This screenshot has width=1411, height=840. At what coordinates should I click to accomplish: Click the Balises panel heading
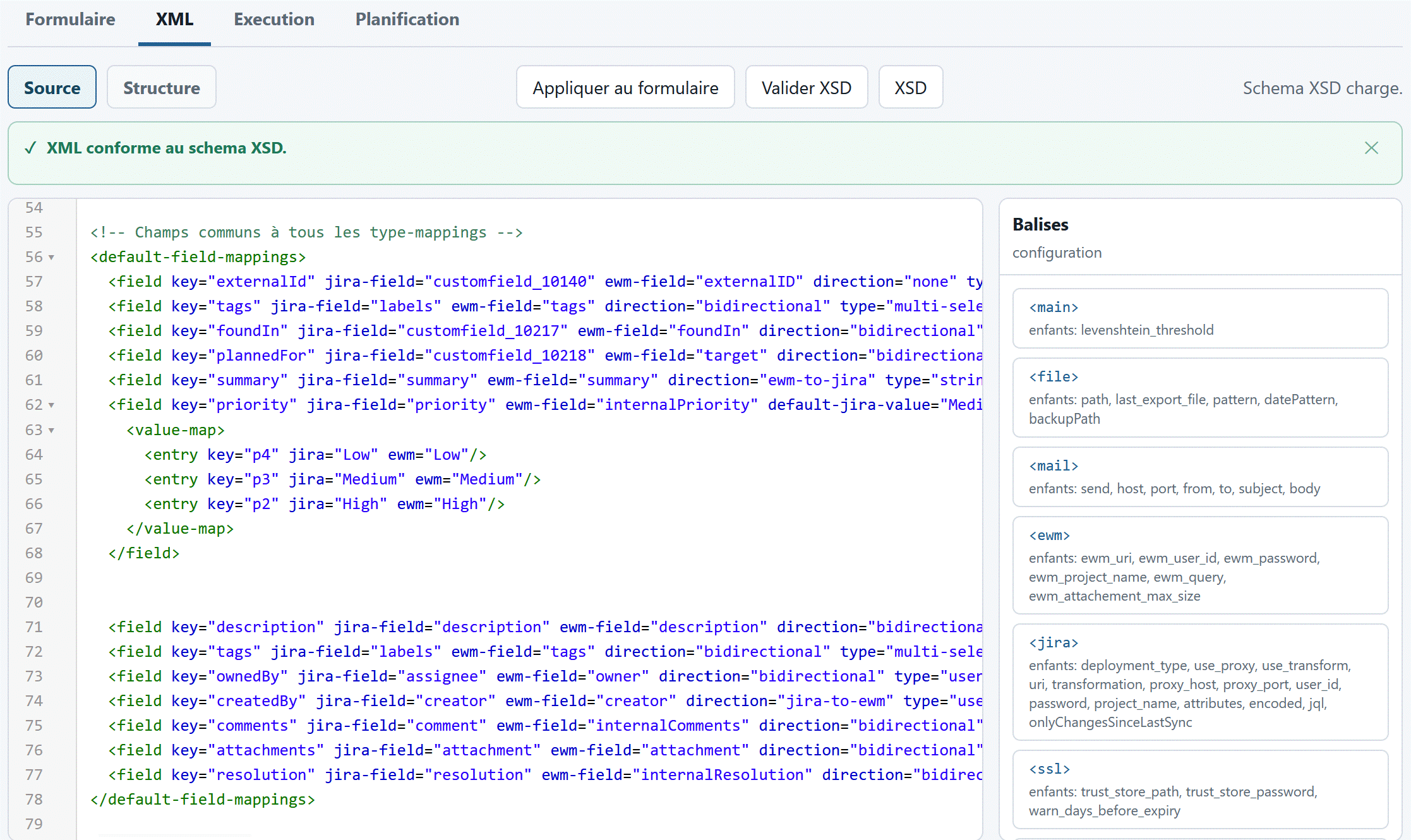(1040, 224)
